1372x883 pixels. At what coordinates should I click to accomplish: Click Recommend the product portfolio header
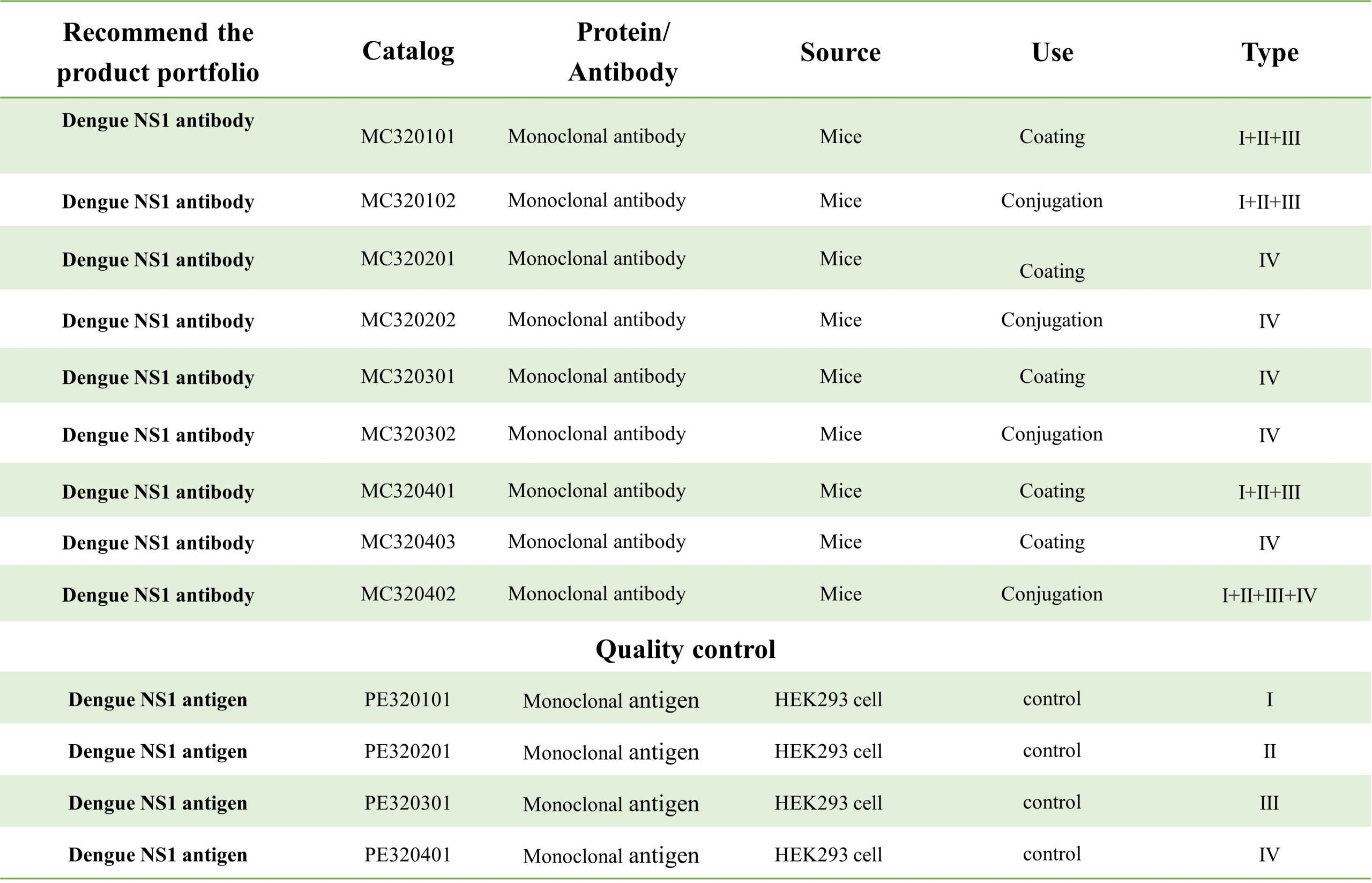[x=158, y=52]
